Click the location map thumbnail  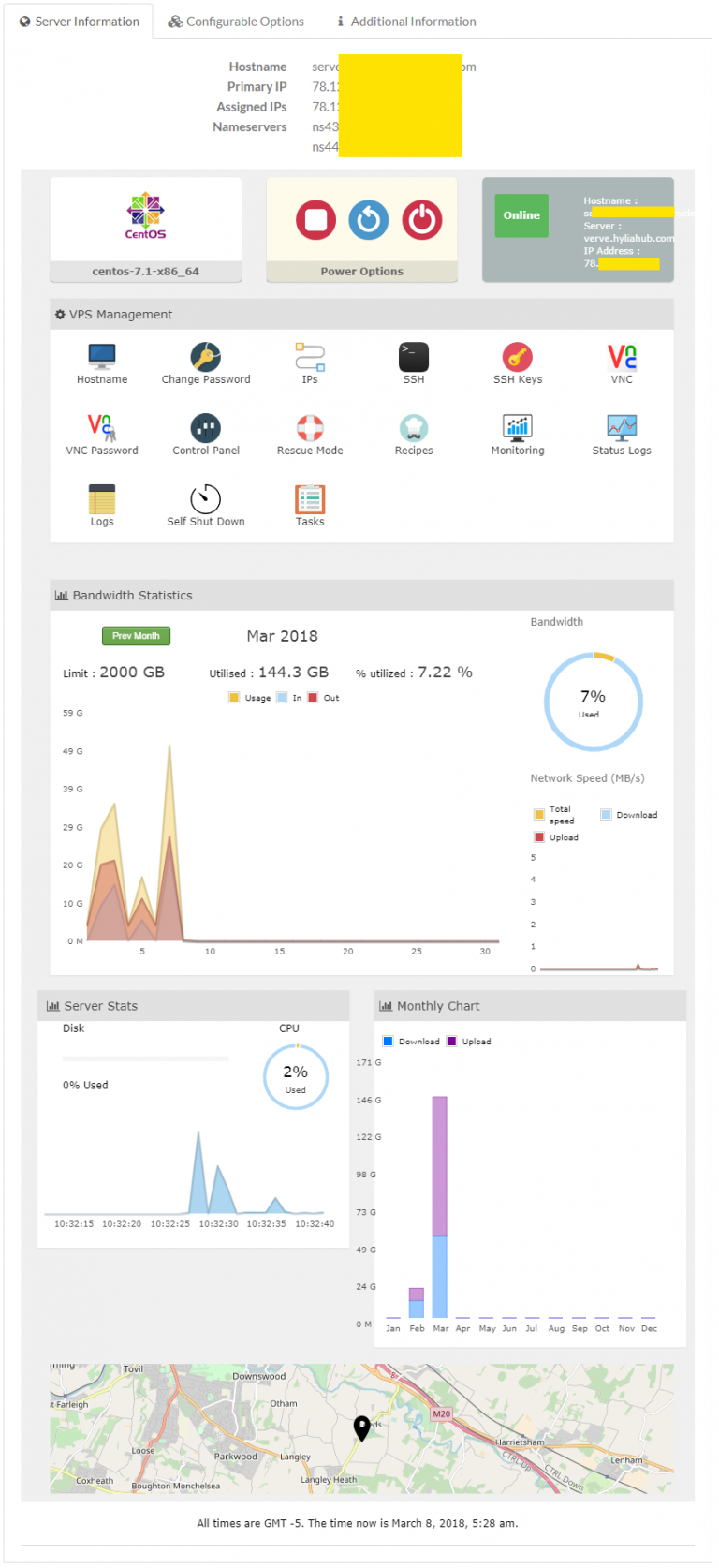pyautogui.click(x=361, y=1427)
